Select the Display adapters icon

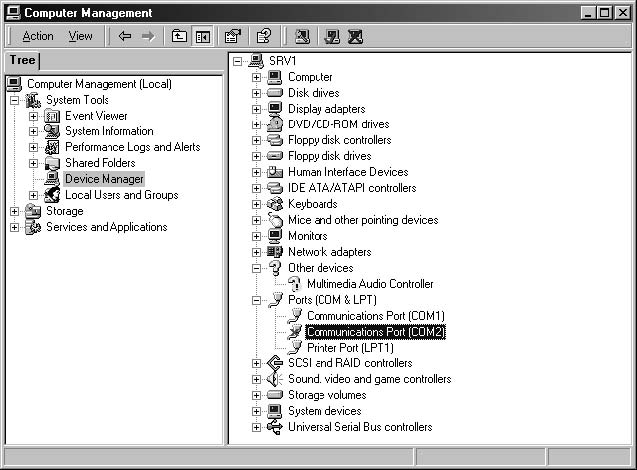point(275,109)
